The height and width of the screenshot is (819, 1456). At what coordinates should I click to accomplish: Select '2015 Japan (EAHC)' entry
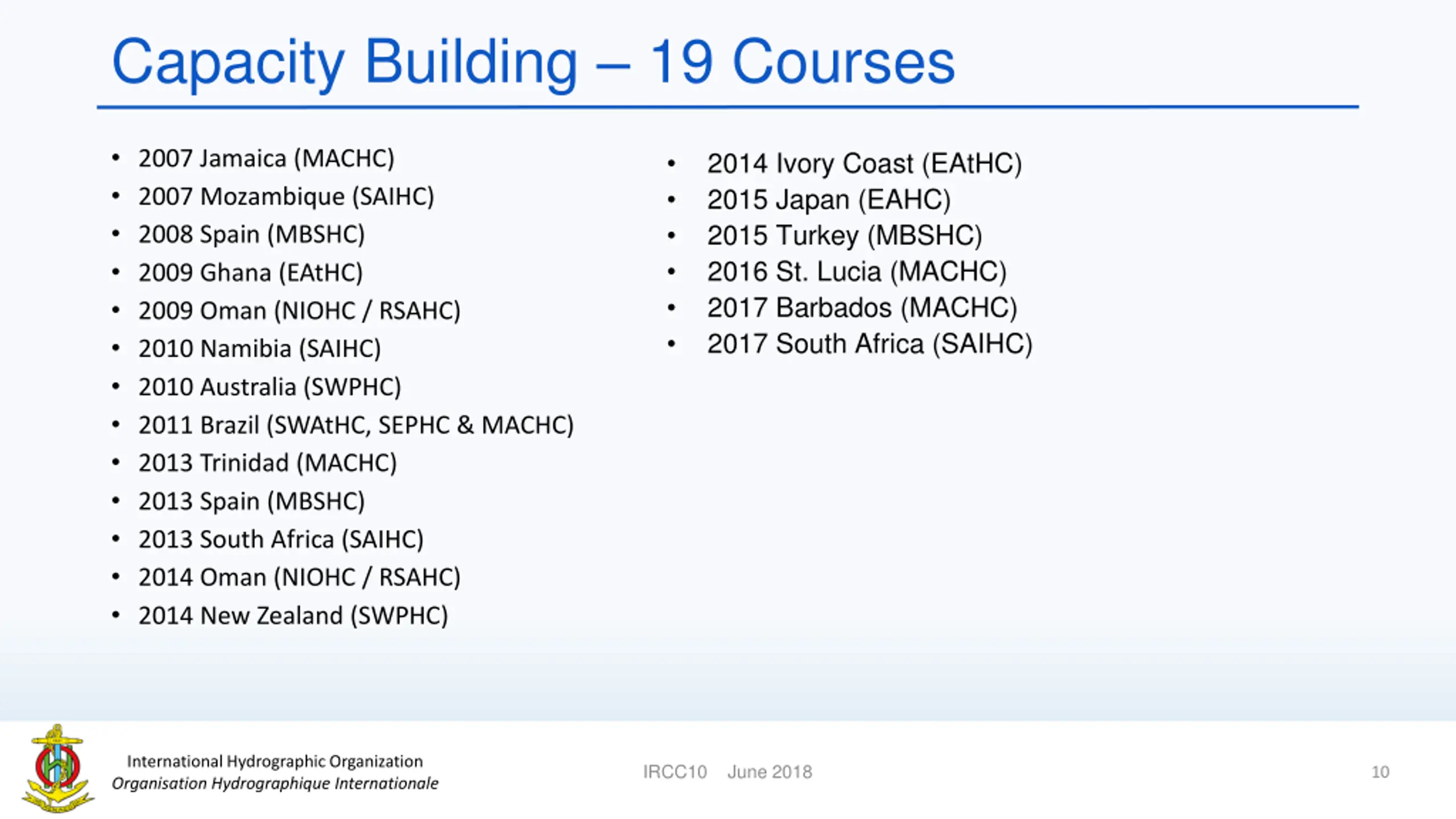pyautogui.click(x=829, y=200)
